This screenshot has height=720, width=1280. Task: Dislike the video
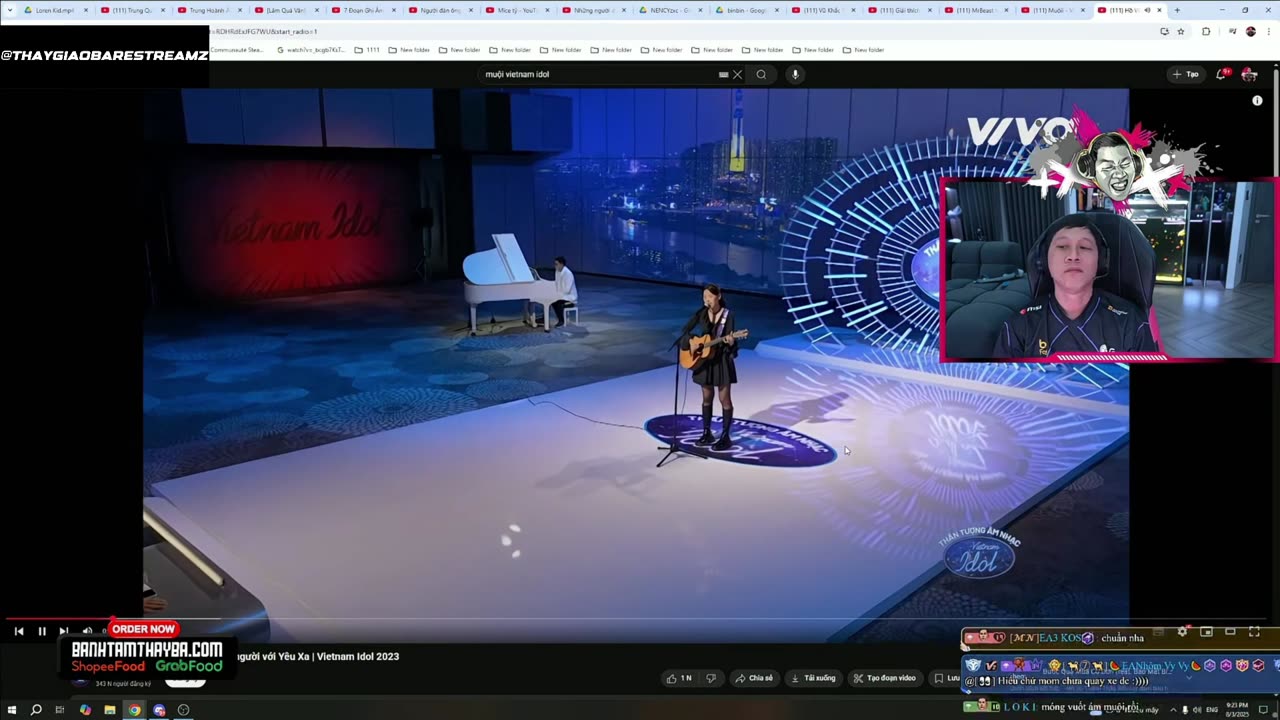click(x=711, y=678)
